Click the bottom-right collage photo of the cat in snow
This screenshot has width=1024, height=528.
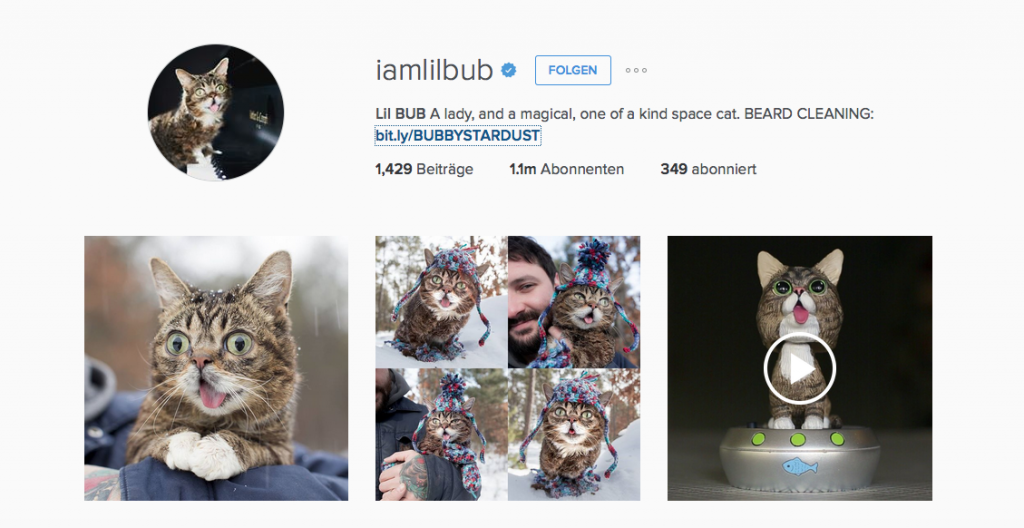coord(574,435)
